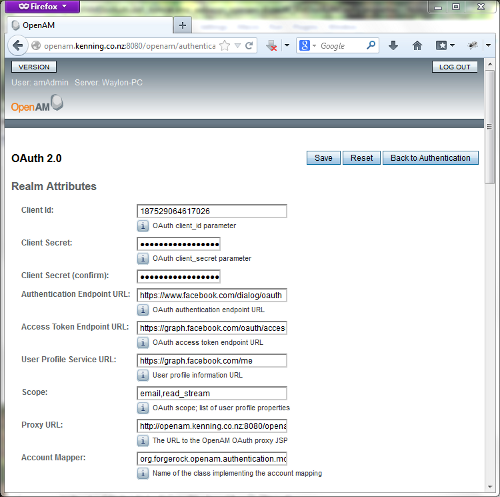Click info icon for OAuth client_id parameter
Viewport: 500px width, 497px height.
tap(143, 226)
